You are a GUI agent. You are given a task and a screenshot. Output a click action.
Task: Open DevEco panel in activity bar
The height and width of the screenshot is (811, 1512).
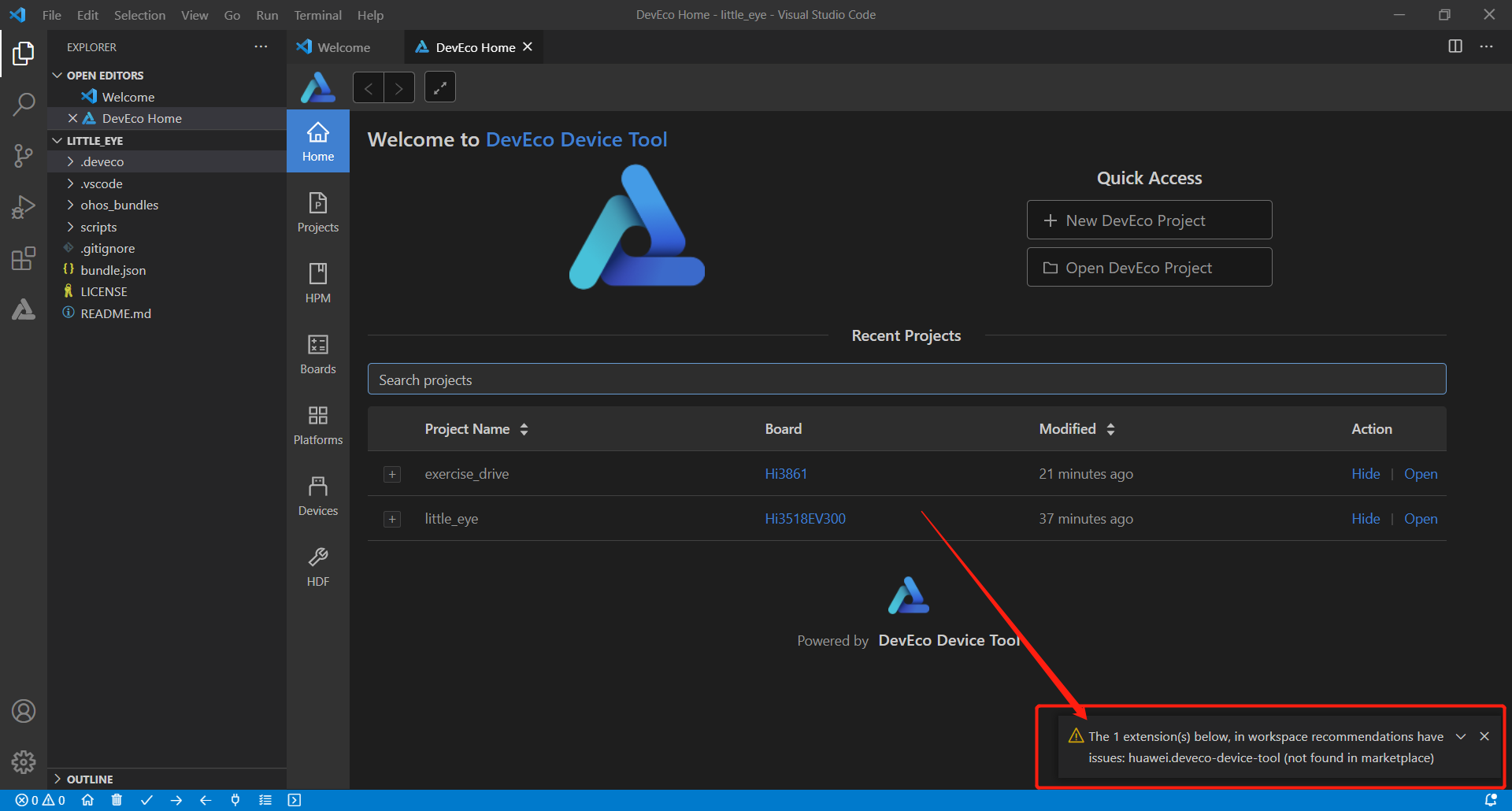click(24, 309)
